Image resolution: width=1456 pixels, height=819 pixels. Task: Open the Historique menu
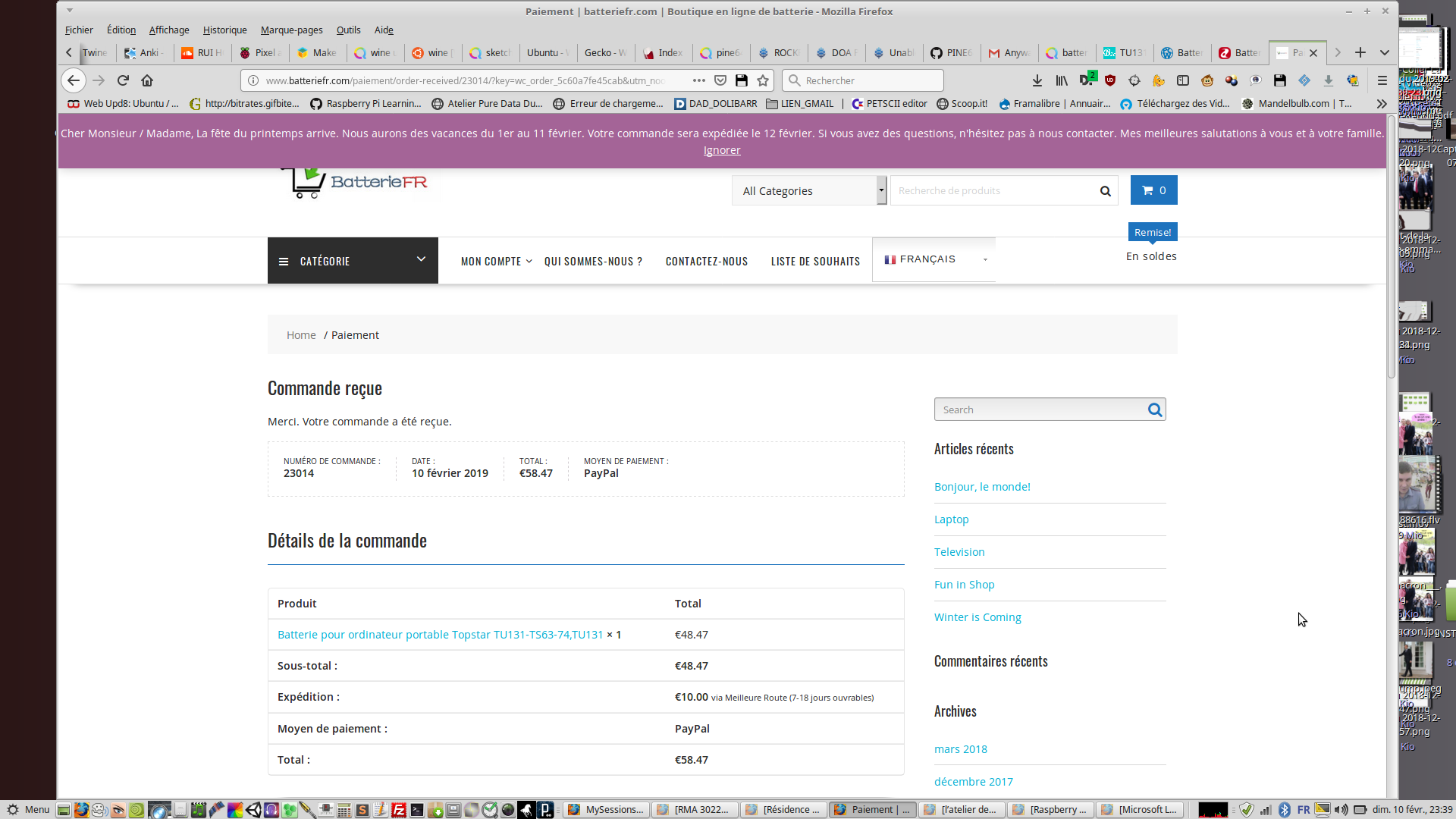point(224,30)
